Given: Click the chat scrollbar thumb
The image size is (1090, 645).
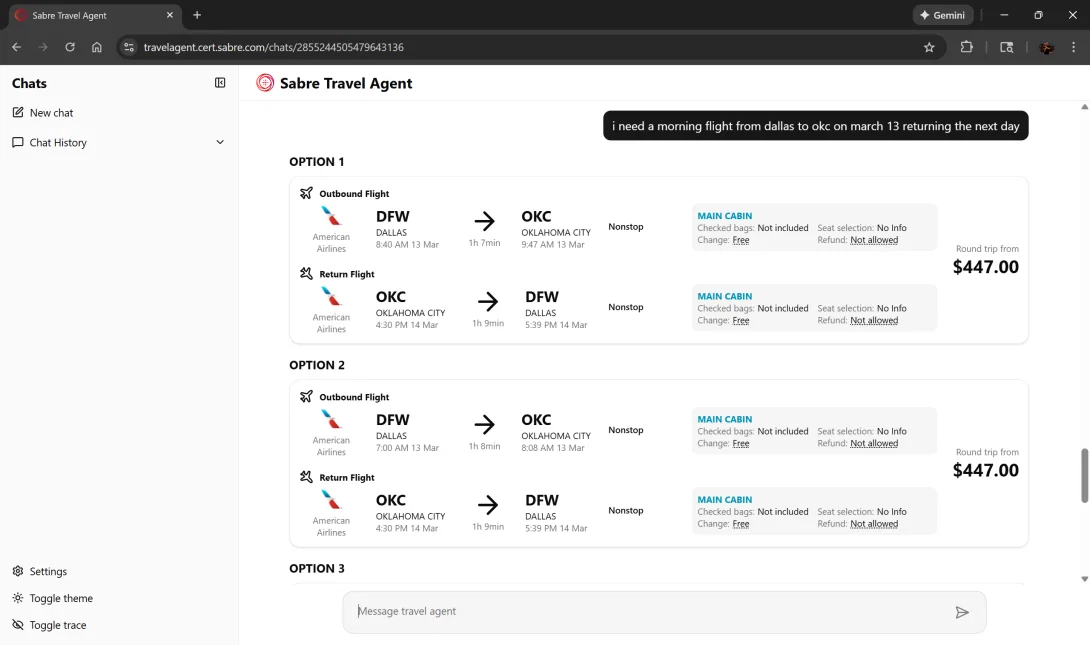Looking at the screenshot, I should [x=1084, y=475].
